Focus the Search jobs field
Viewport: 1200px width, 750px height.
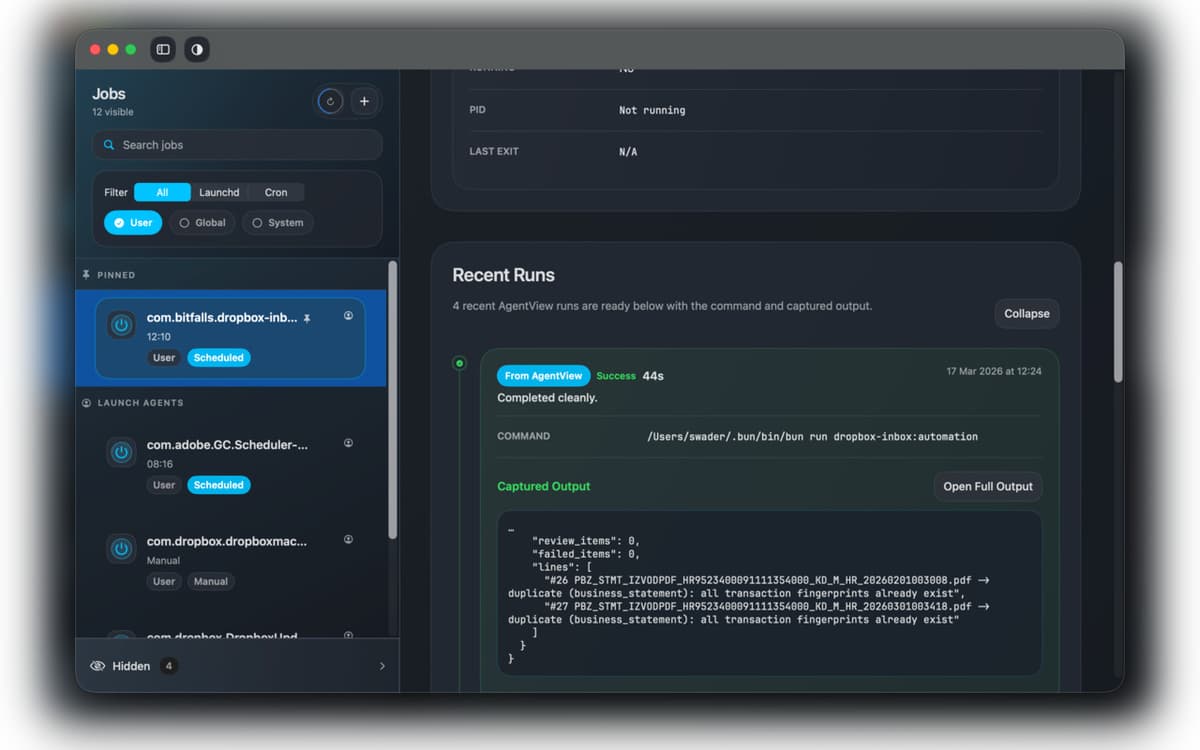[238, 145]
